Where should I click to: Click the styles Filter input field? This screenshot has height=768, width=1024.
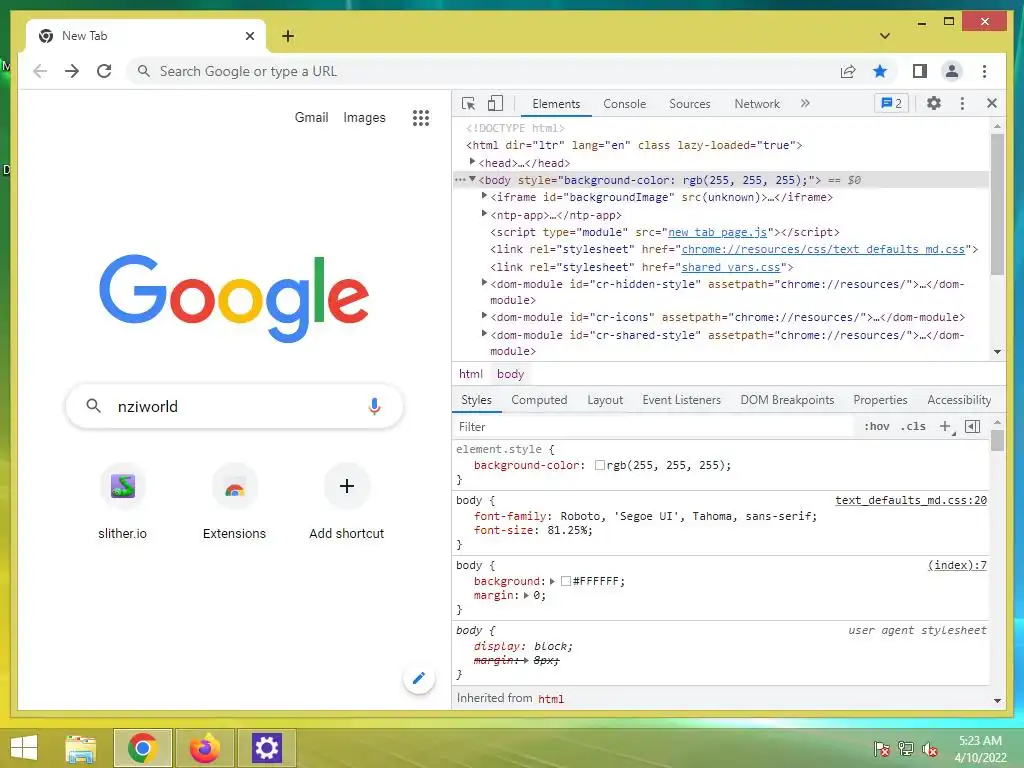pyautogui.click(x=653, y=426)
